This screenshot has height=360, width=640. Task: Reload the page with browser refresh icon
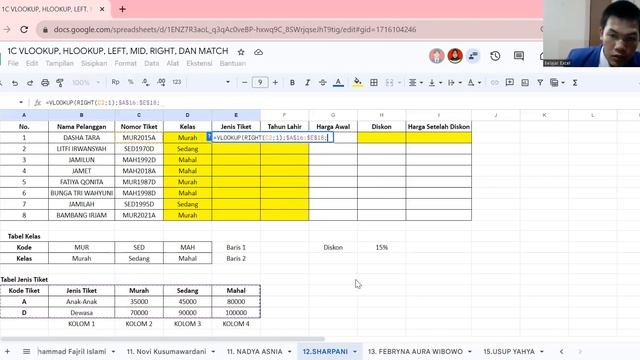click(24, 29)
